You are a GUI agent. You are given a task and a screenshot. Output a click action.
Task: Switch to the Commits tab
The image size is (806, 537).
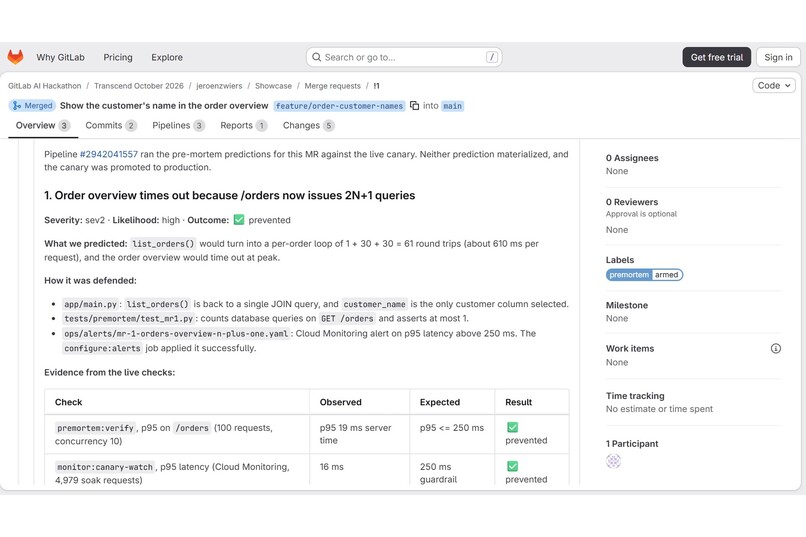click(111, 125)
